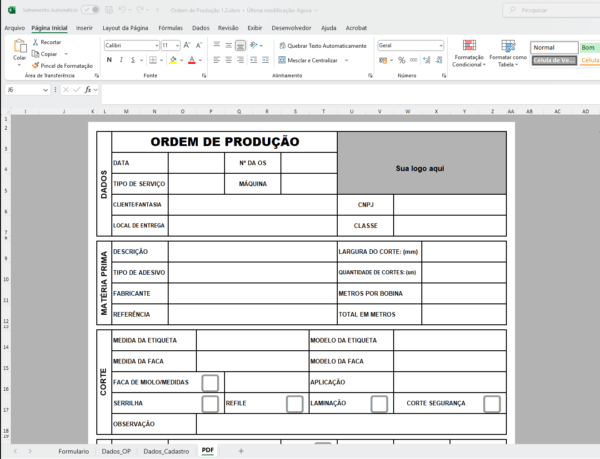This screenshot has width=600, height=459.
Task: Center text horizontally icon
Action: click(x=228, y=60)
